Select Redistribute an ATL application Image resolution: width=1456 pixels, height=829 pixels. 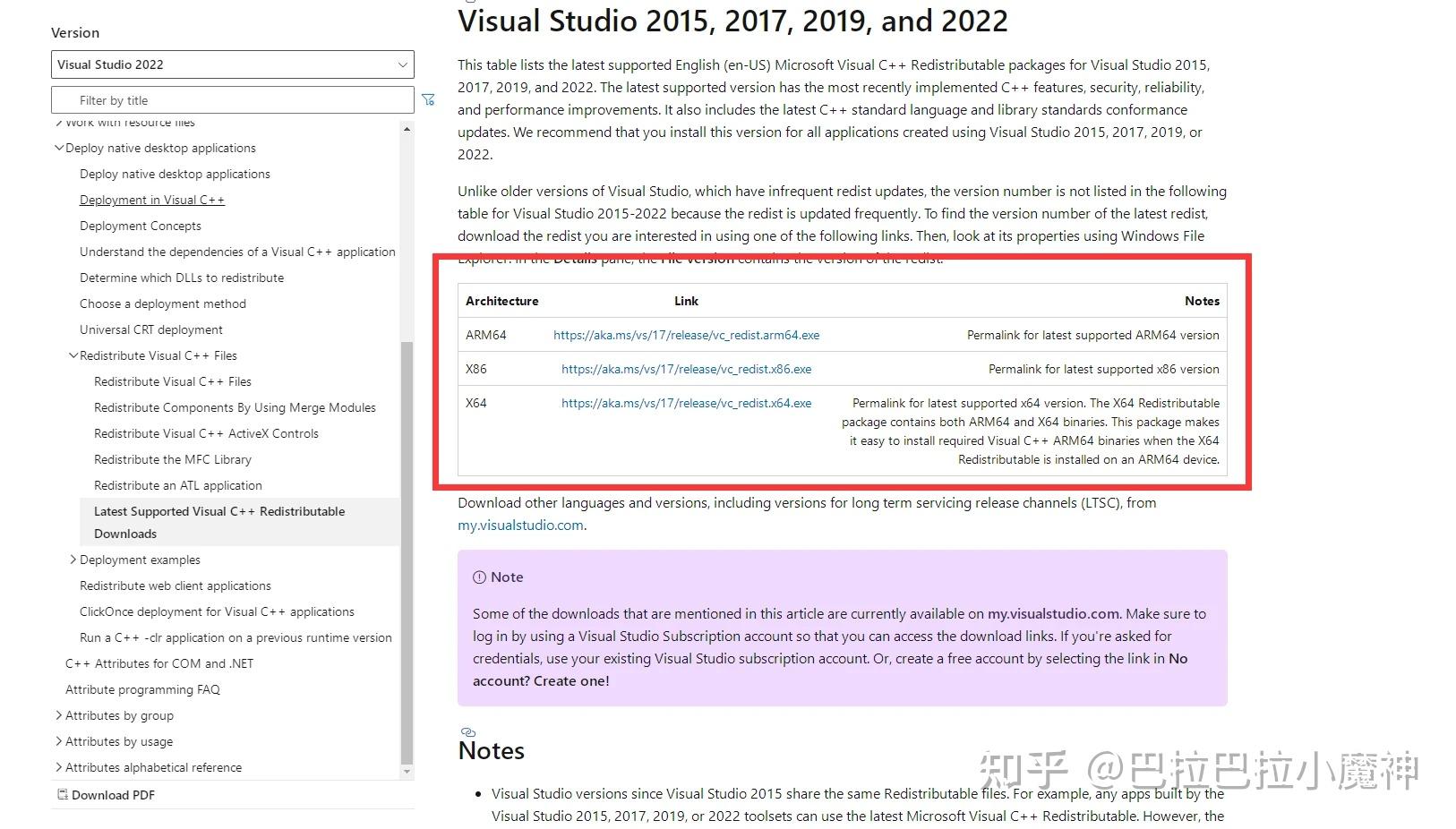pyautogui.click(x=178, y=485)
